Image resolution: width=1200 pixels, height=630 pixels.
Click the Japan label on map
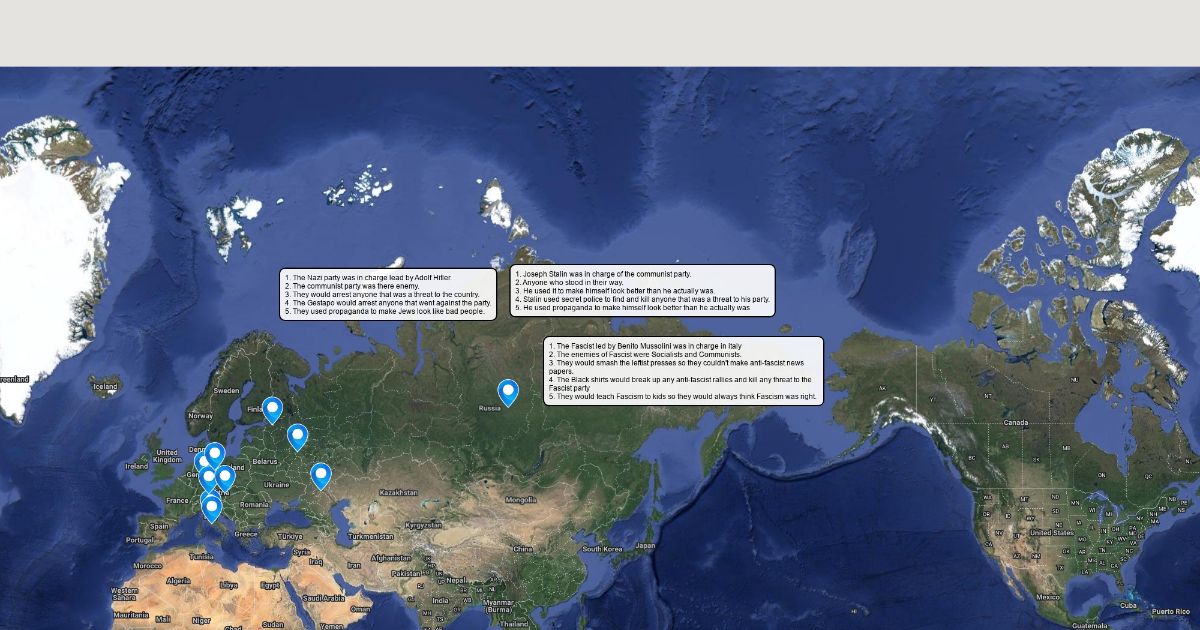click(x=645, y=546)
